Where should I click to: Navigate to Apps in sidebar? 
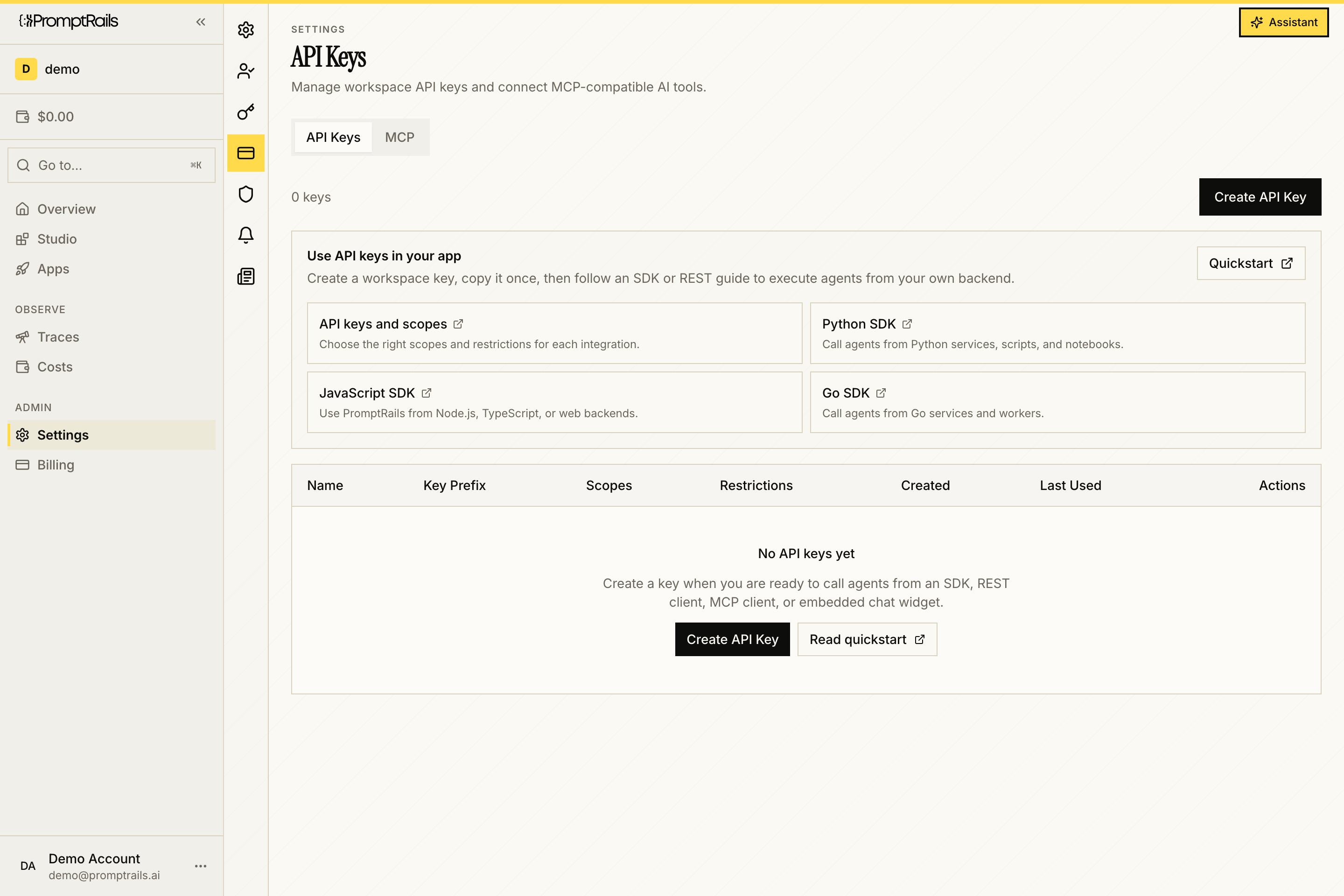coord(112,269)
